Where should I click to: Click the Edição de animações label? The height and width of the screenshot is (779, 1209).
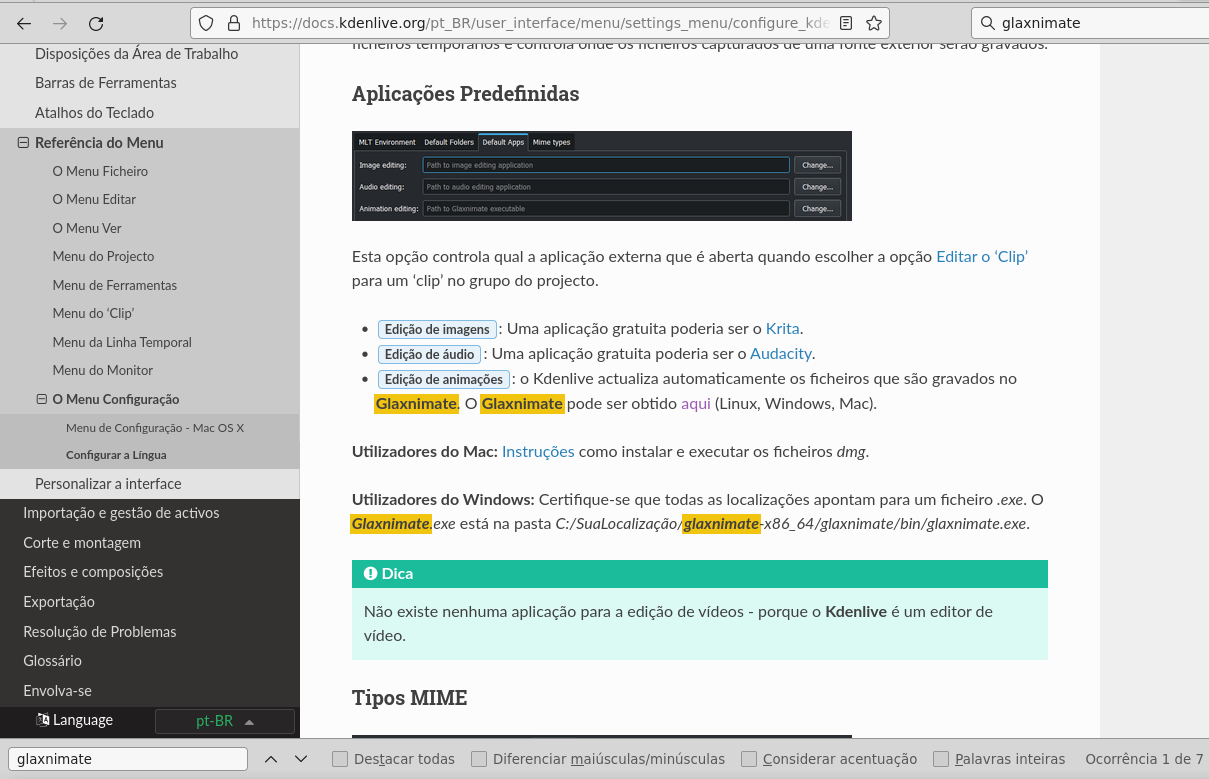(x=444, y=379)
